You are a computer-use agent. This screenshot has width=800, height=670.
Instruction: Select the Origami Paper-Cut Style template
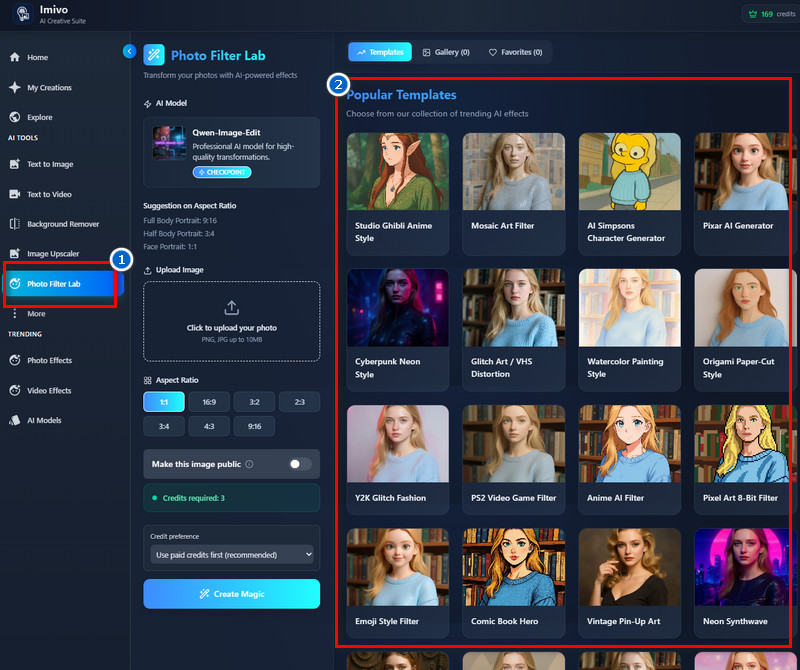click(x=745, y=330)
